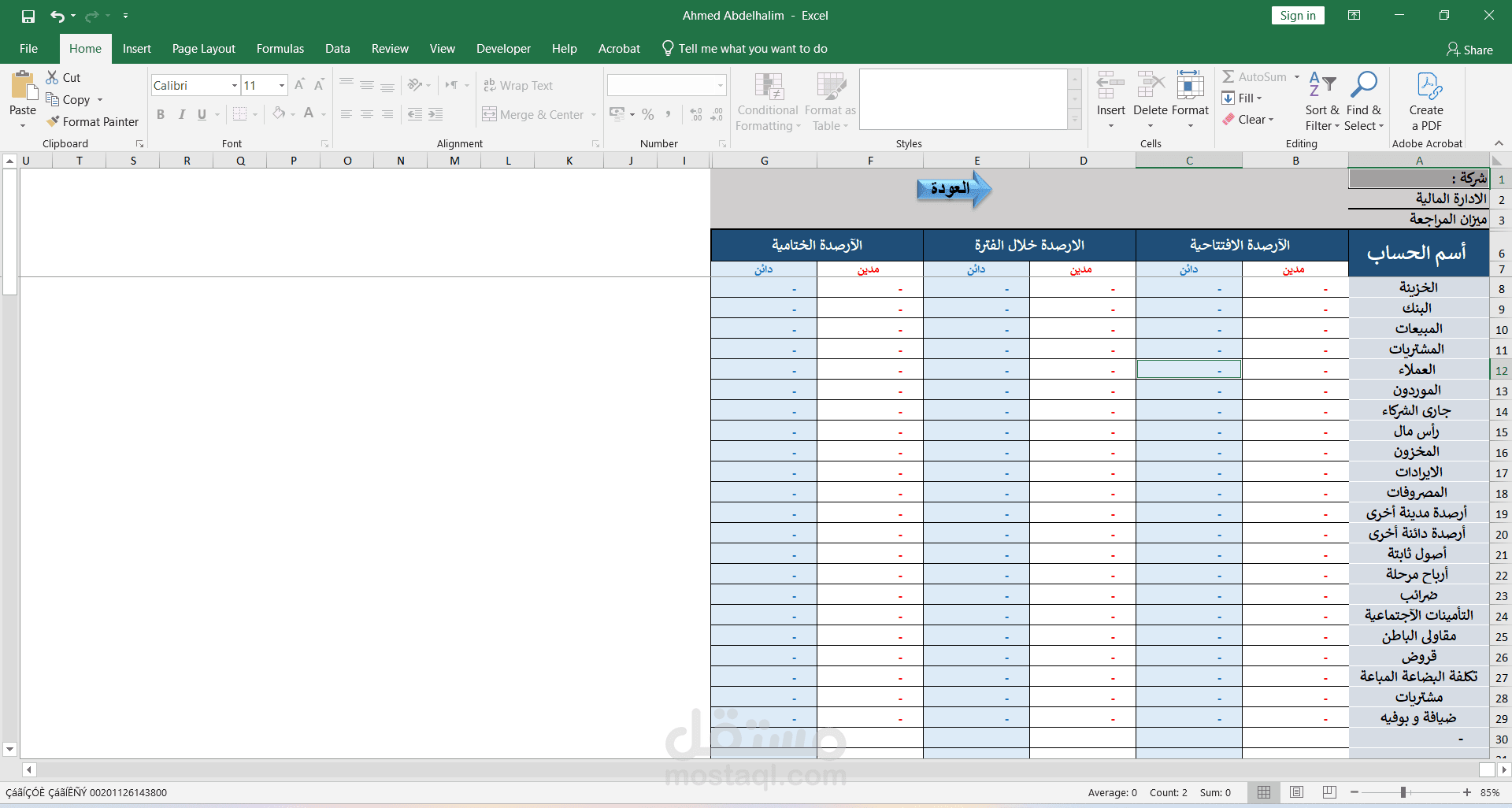
Task: Open the fill color bucket swatch
Action: pyautogui.click(x=278, y=114)
